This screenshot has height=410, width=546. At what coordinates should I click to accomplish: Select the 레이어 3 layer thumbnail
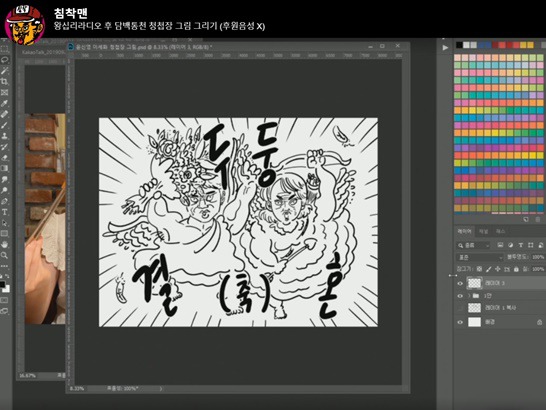(x=474, y=283)
